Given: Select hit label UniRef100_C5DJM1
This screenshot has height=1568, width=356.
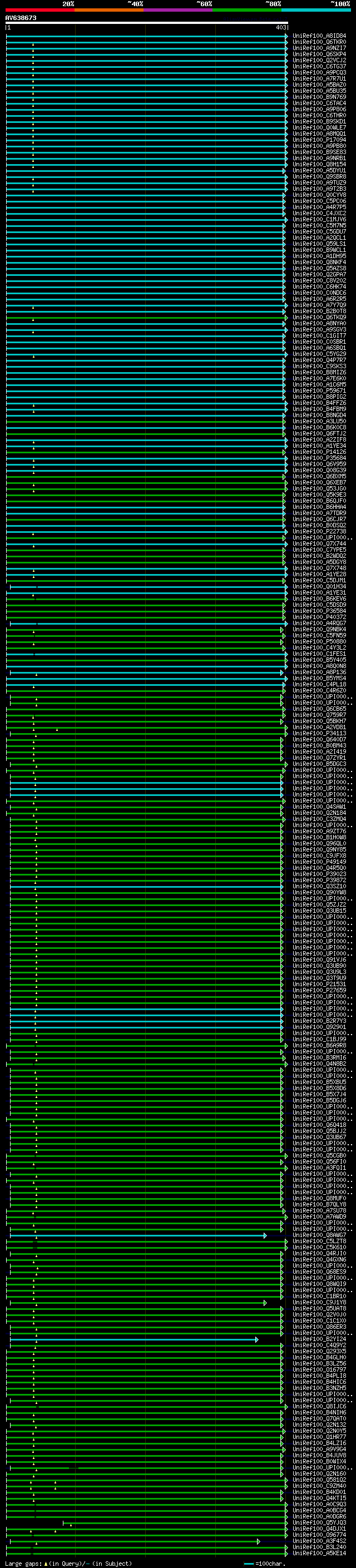Looking at the screenshot, I should pos(319,581).
